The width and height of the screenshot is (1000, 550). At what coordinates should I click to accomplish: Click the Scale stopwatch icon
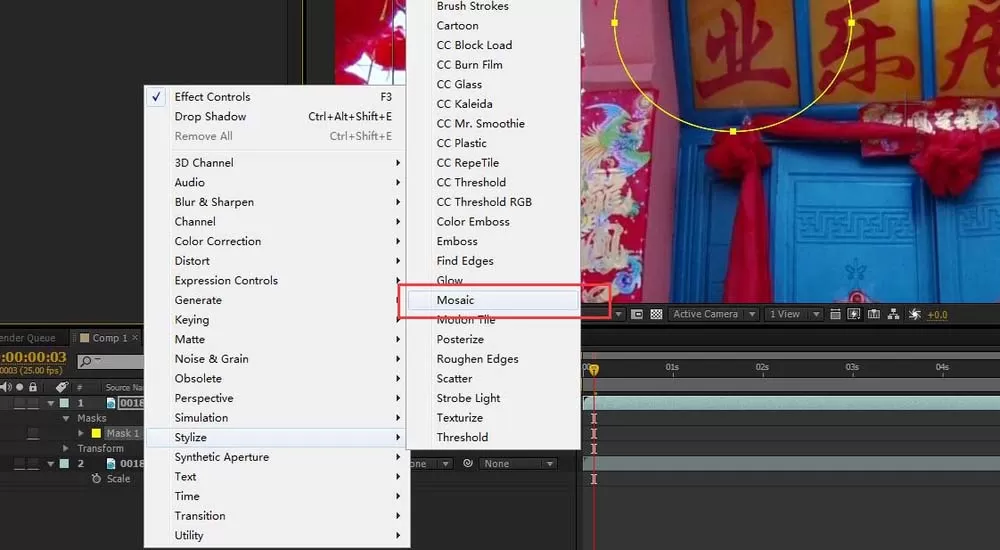[x=96, y=479]
